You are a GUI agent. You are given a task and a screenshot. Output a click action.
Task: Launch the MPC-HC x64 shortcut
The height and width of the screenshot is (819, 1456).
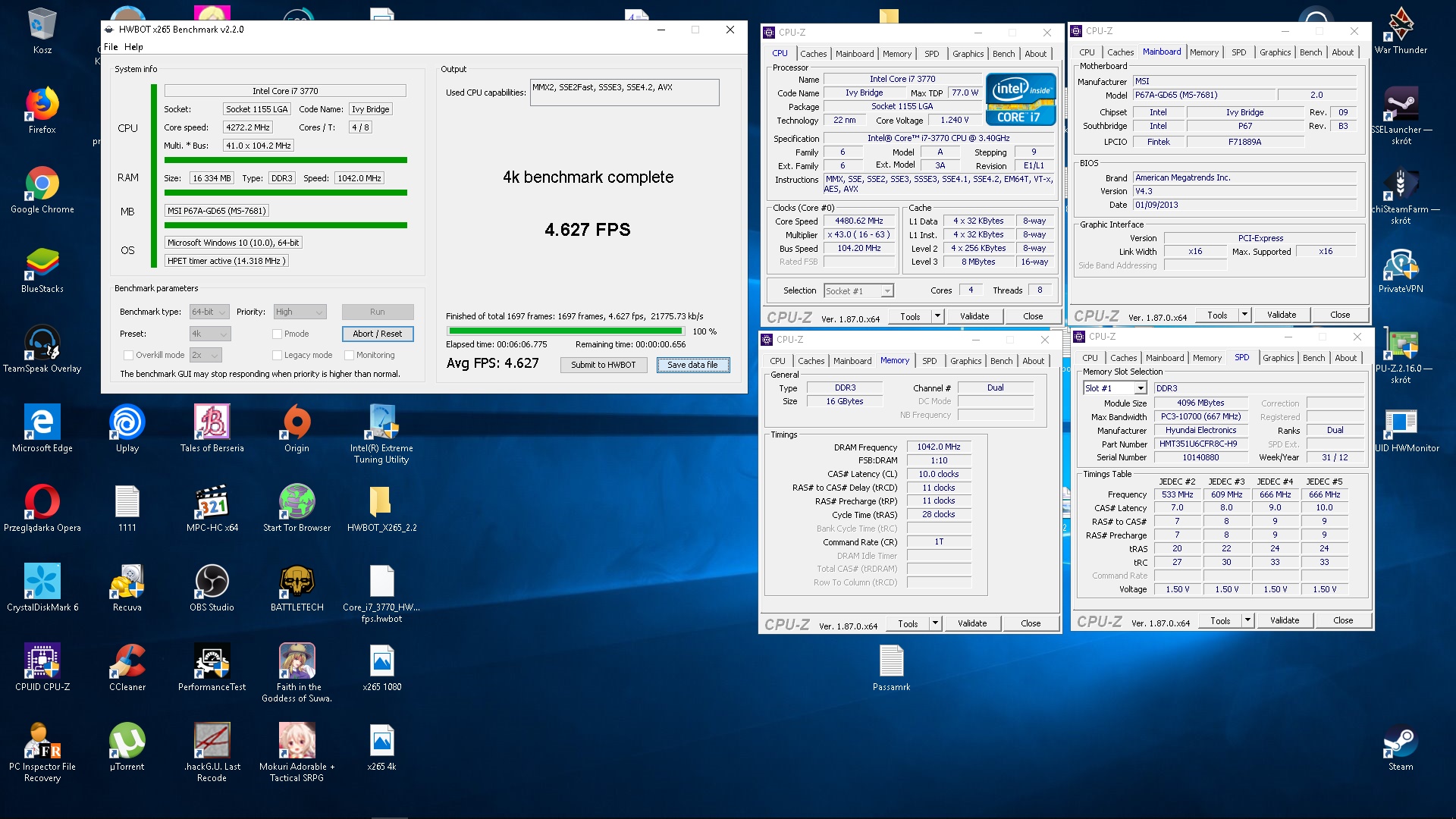pos(212,509)
